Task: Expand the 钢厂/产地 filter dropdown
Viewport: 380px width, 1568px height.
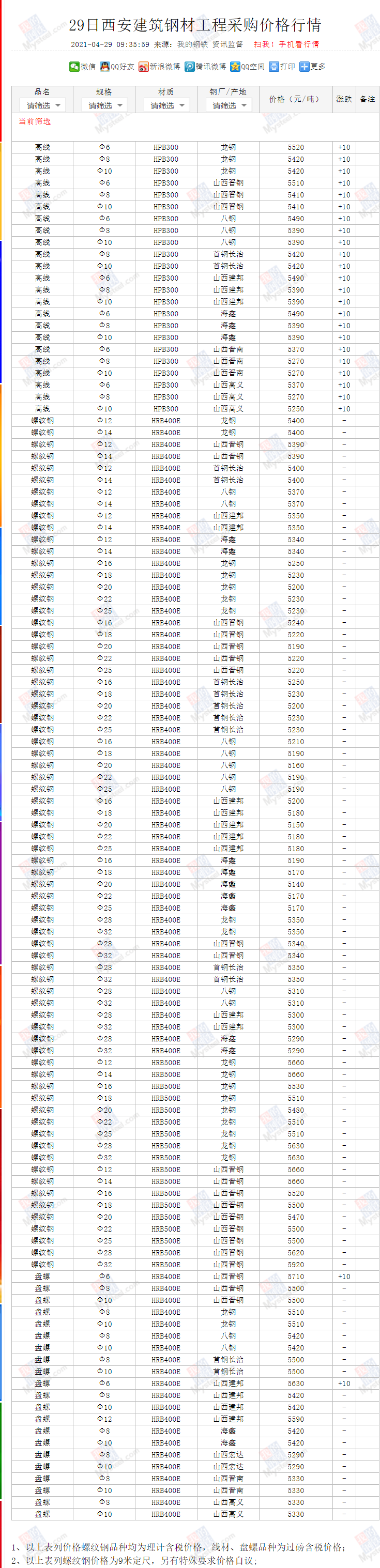Action: 229,105
